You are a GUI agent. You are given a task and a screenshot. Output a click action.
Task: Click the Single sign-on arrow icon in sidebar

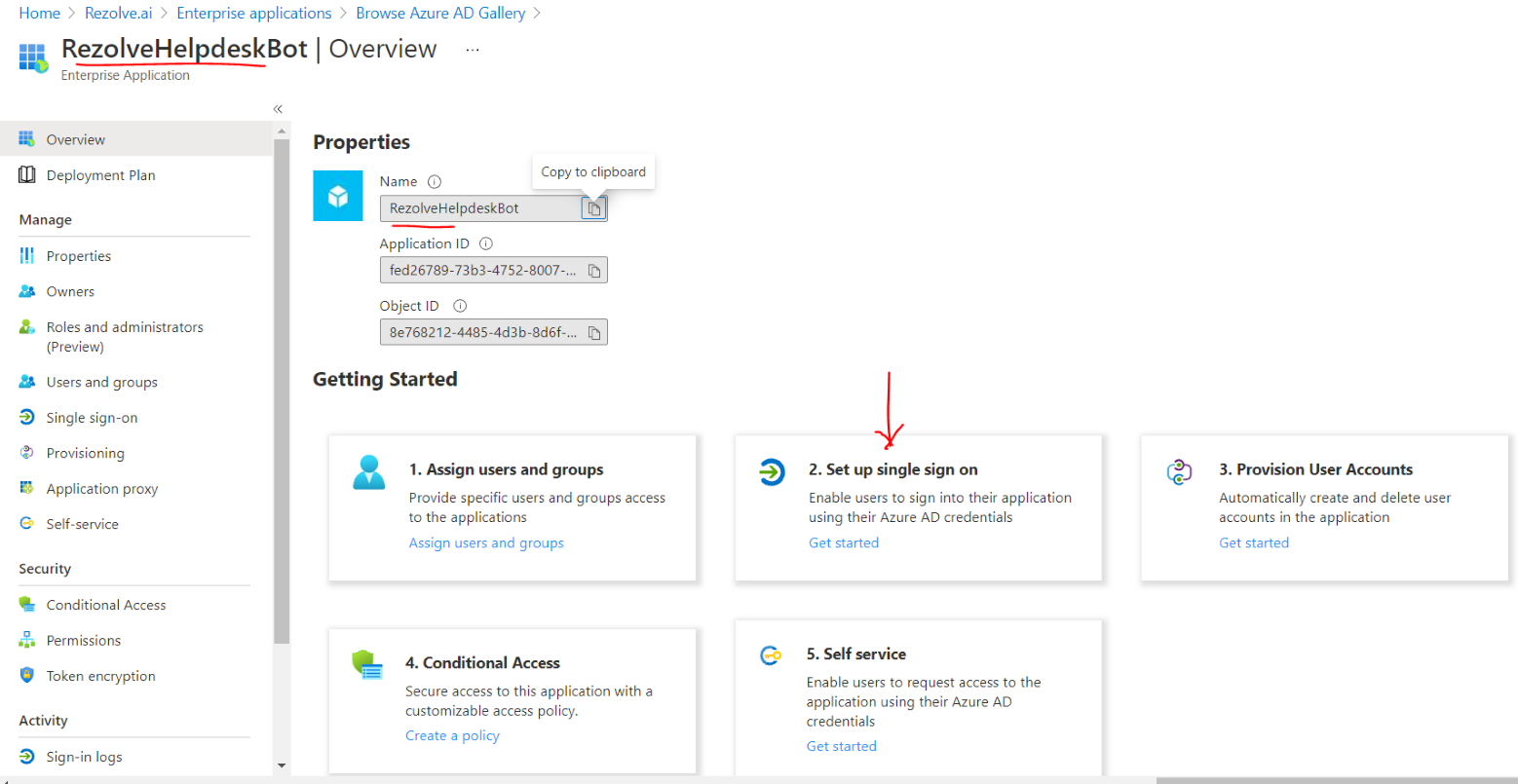pos(27,418)
